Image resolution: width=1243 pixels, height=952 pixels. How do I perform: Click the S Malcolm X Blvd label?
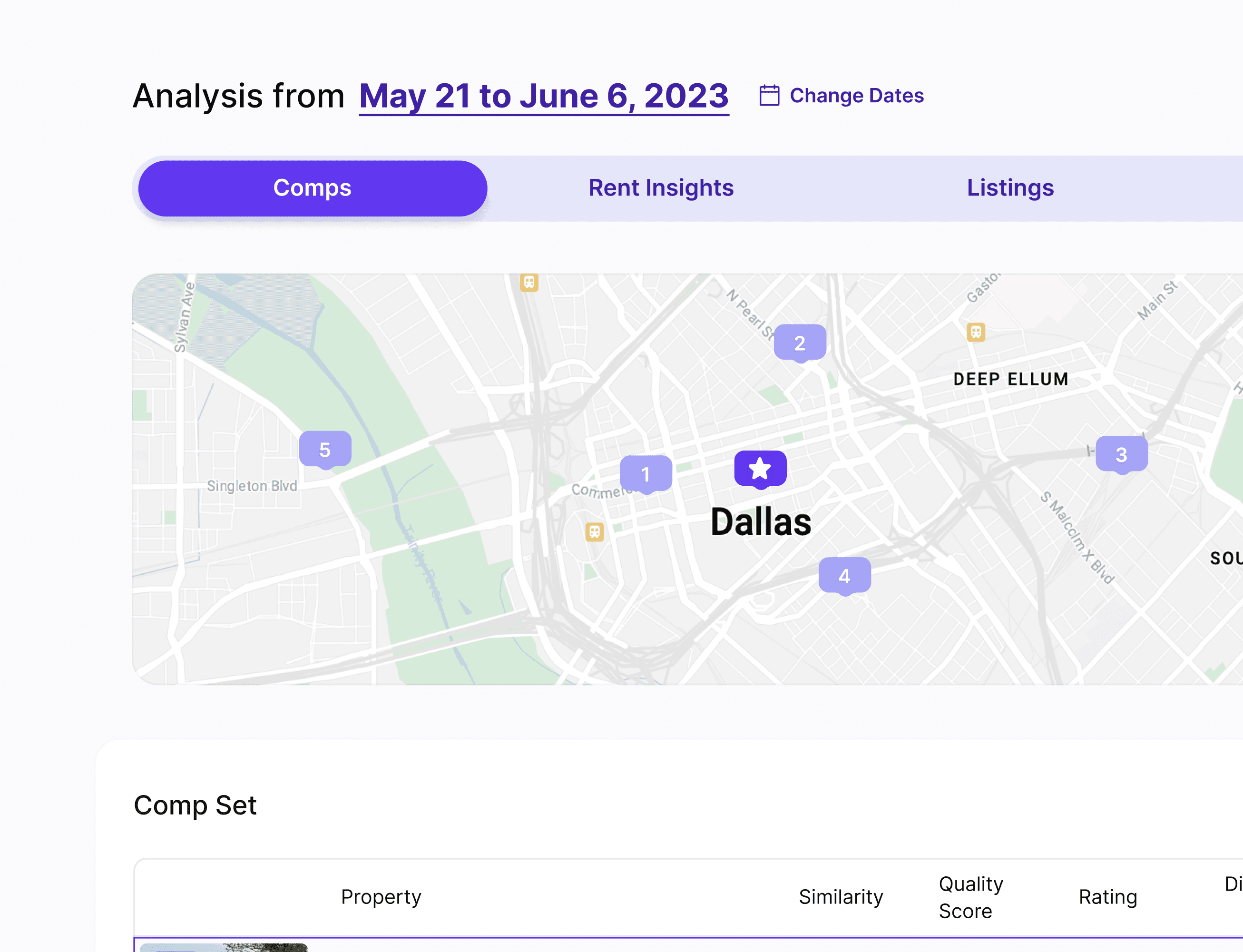[x=1077, y=537]
